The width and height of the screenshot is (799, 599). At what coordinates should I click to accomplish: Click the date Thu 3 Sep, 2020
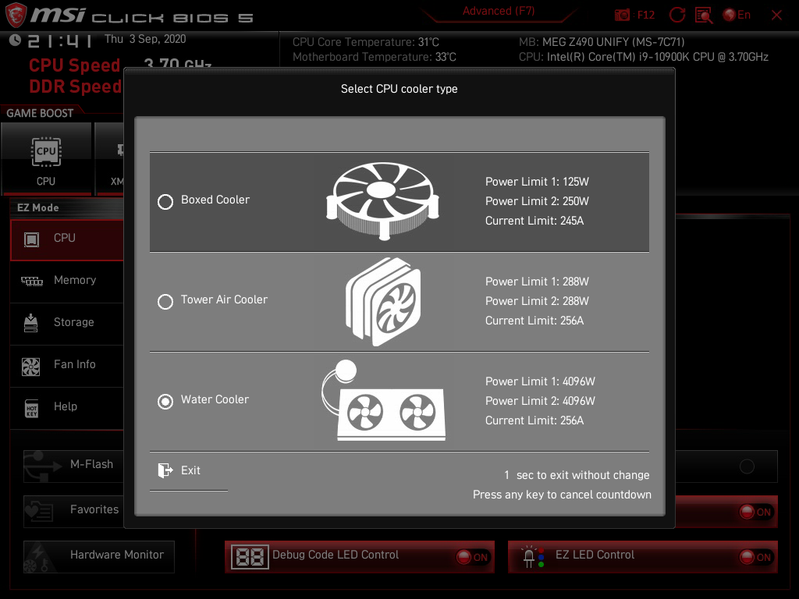[x=145, y=39]
